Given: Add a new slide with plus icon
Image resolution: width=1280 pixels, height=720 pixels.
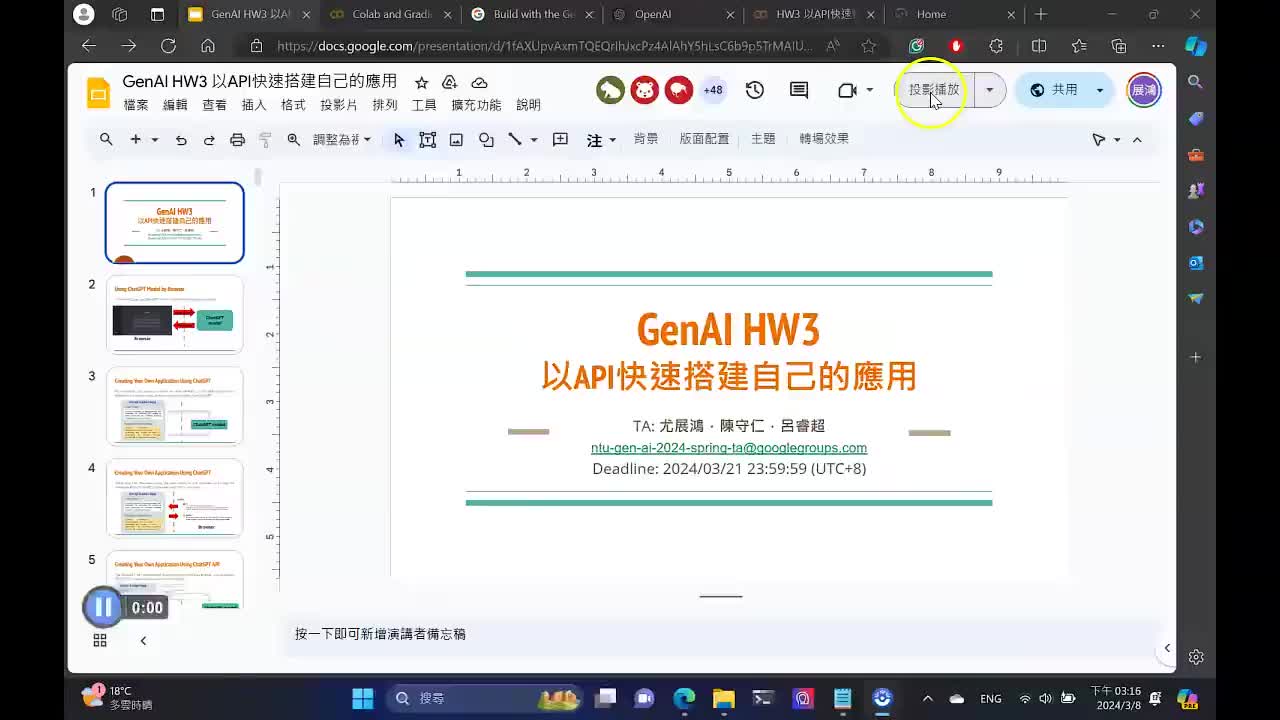Looking at the screenshot, I should [x=136, y=140].
